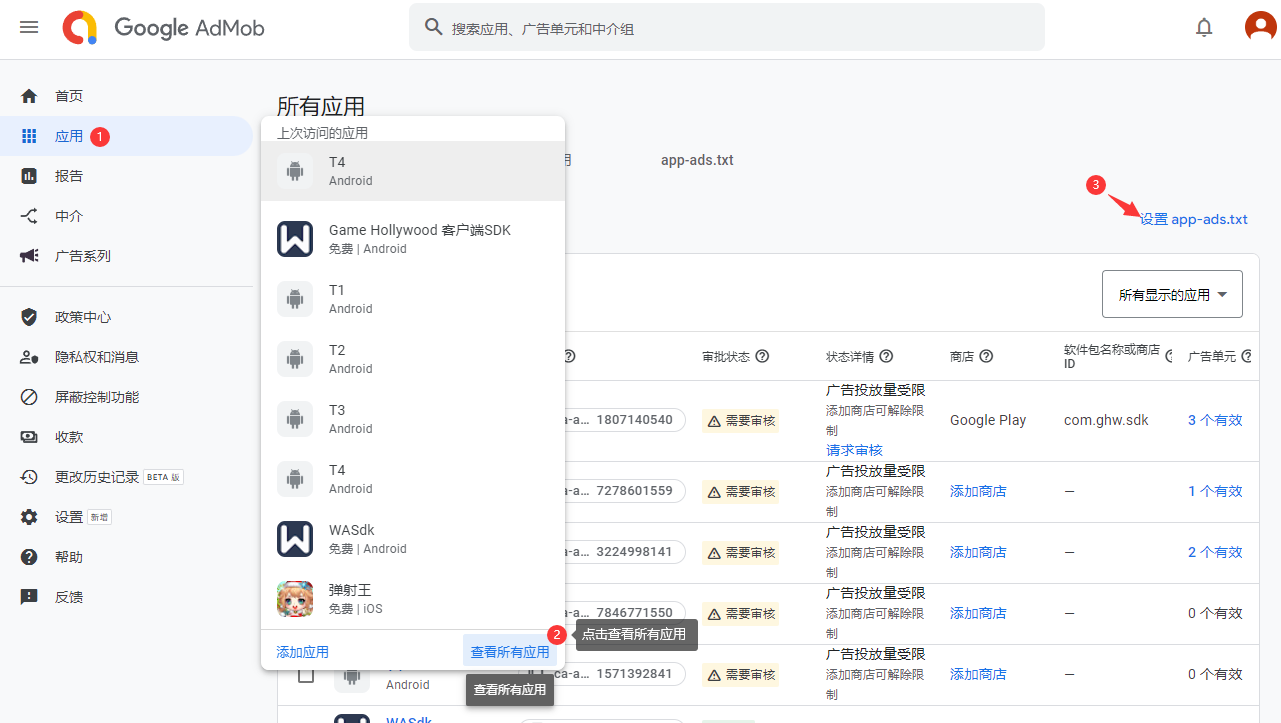
Task: Select highlighted T4 under 上次访问的应用
Action: [413, 171]
